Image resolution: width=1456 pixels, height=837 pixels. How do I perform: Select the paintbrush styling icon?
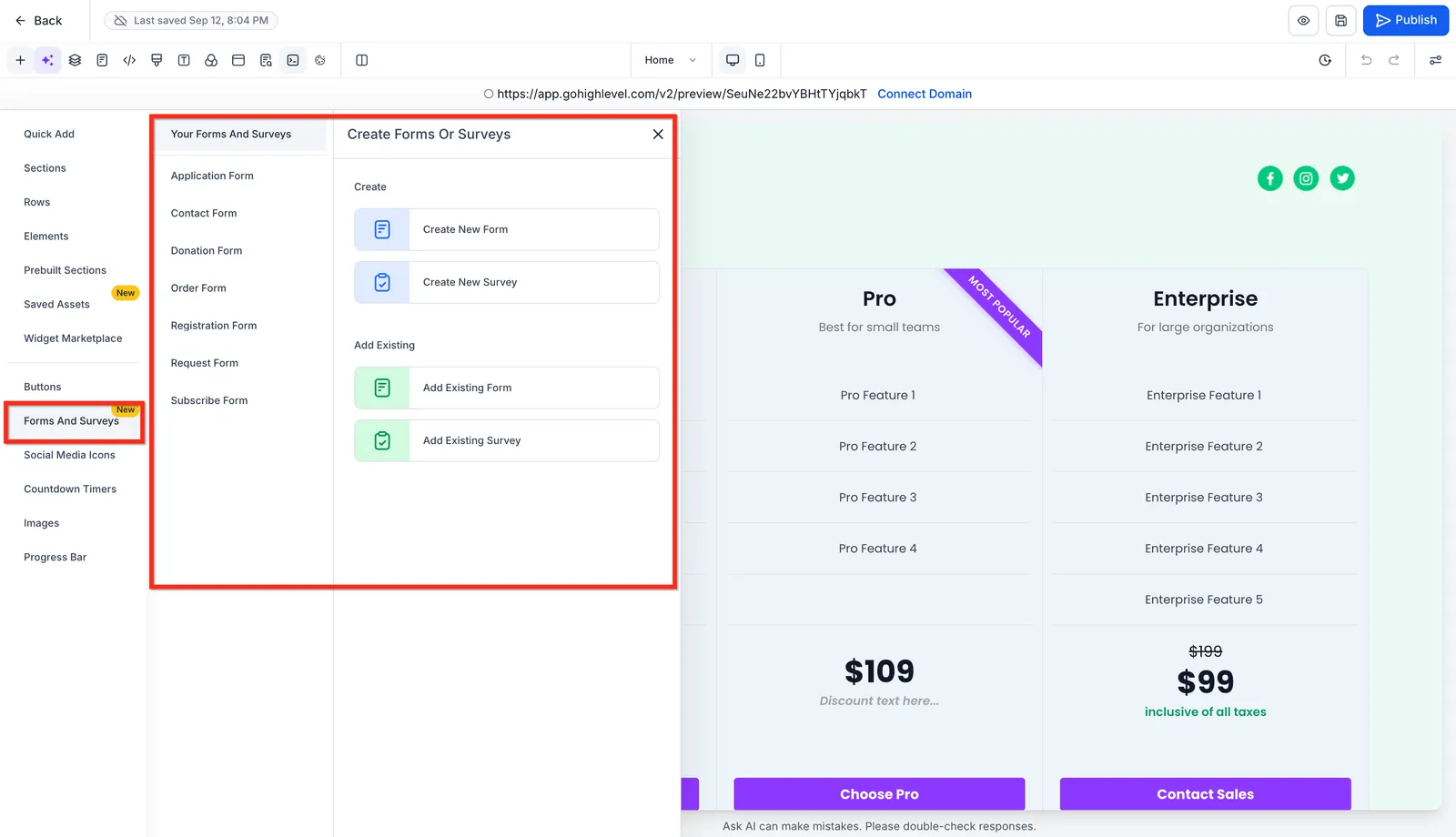click(157, 60)
